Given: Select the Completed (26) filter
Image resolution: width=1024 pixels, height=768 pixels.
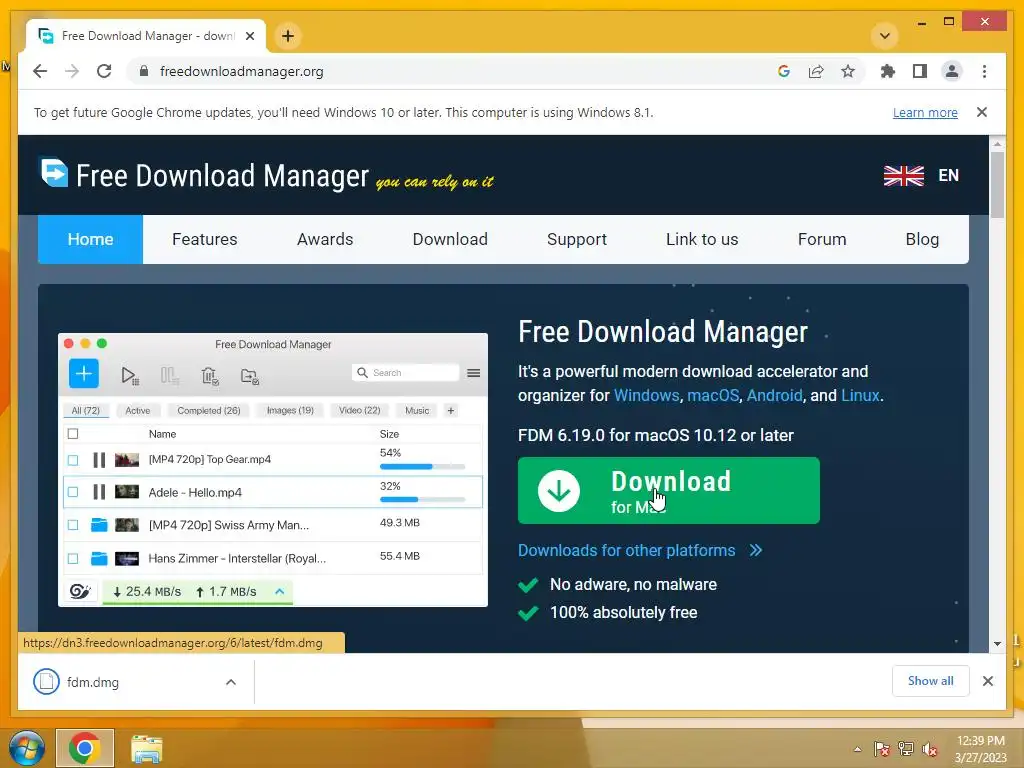Looking at the screenshot, I should tap(209, 410).
